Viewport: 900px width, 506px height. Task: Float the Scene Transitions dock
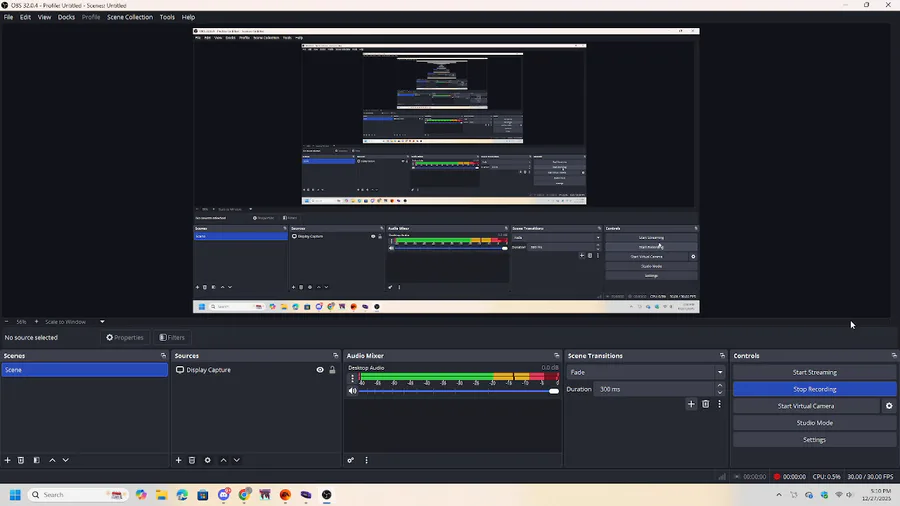(722, 356)
